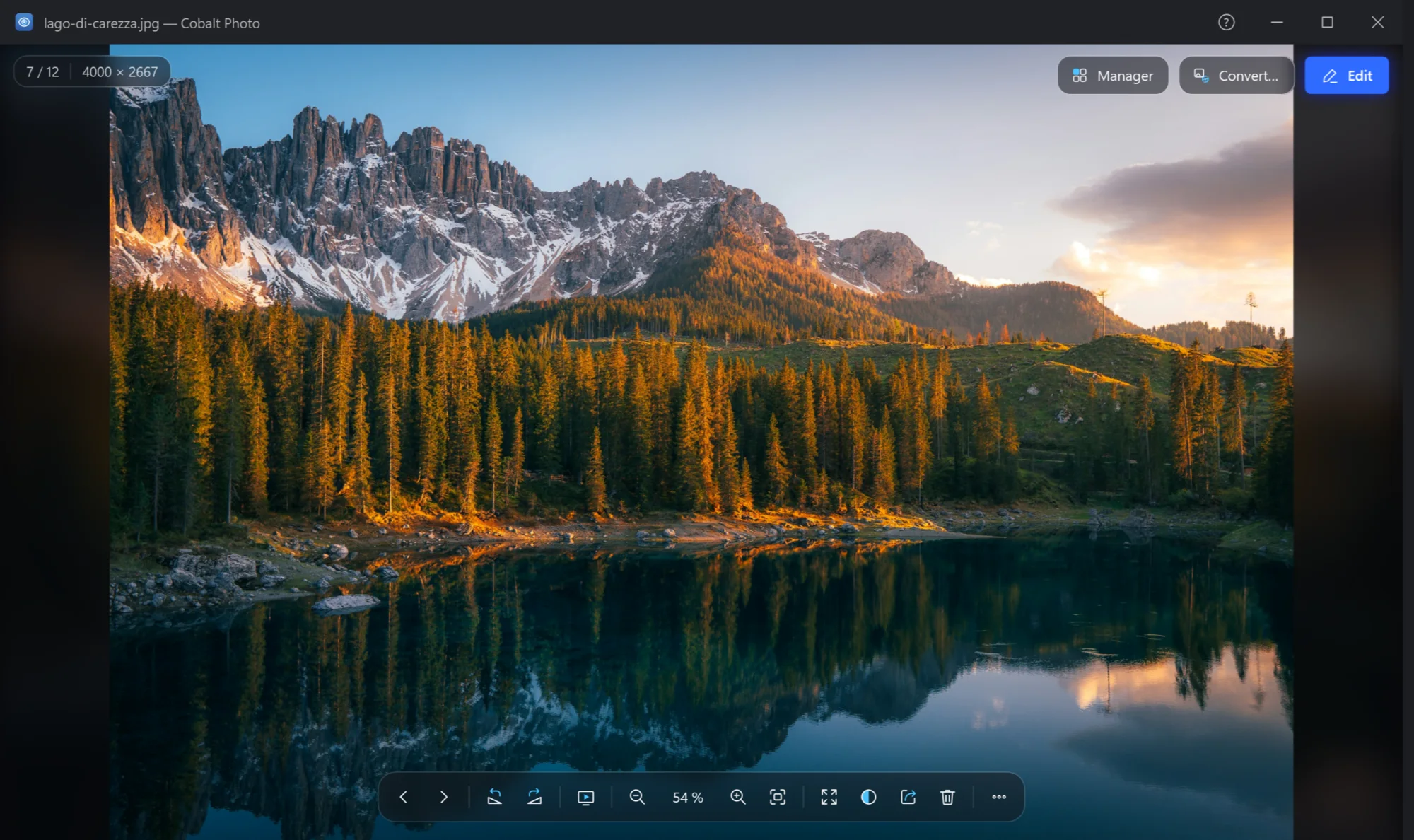The height and width of the screenshot is (840, 1414).
Task: Rotate the photo counterclockwise
Action: tap(494, 797)
